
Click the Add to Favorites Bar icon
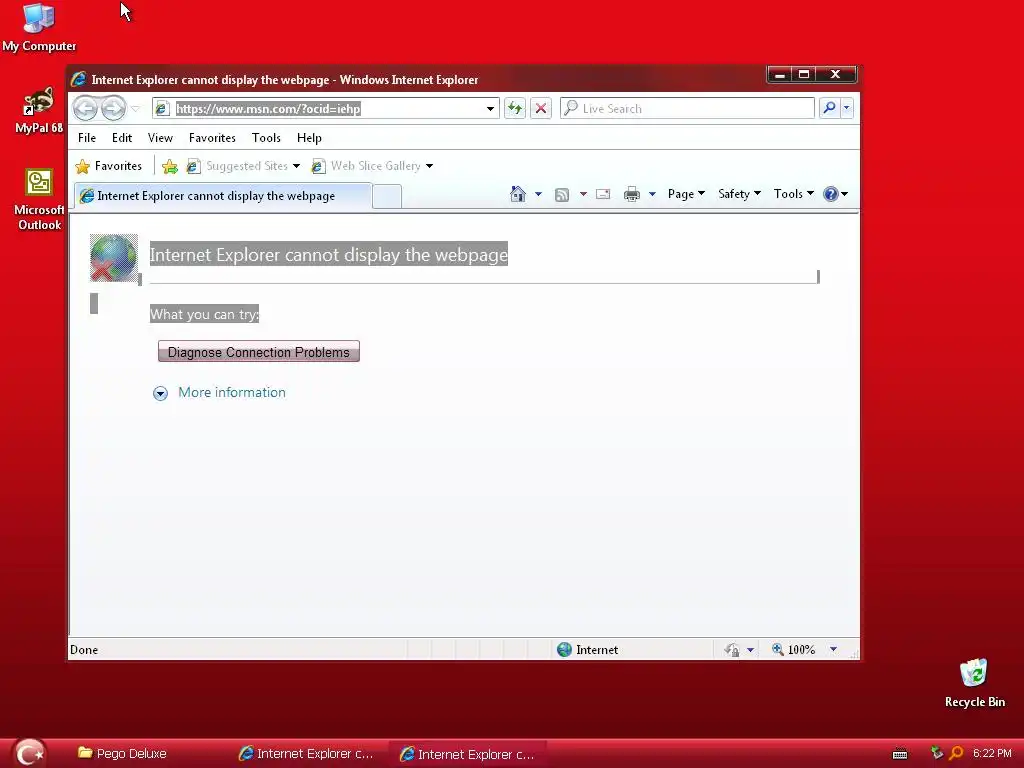pos(170,167)
